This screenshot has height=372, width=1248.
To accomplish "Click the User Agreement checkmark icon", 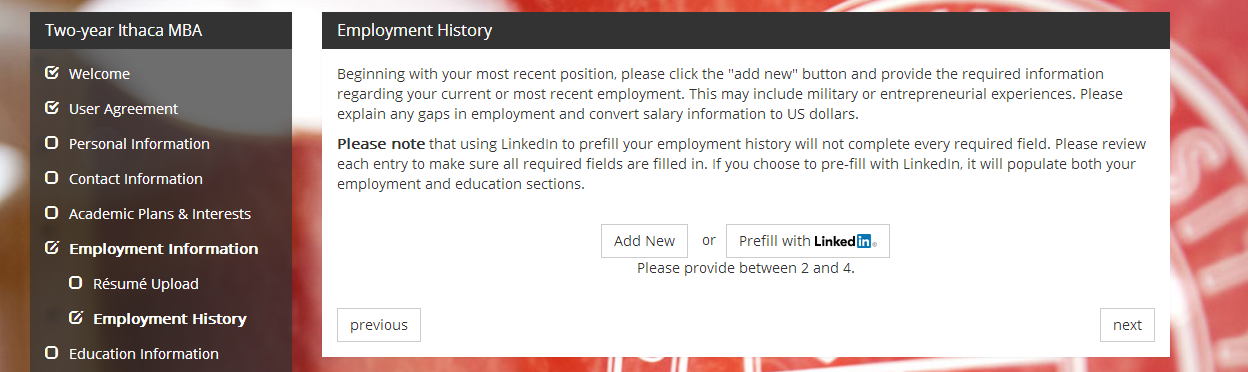I will pyautogui.click(x=52, y=108).
